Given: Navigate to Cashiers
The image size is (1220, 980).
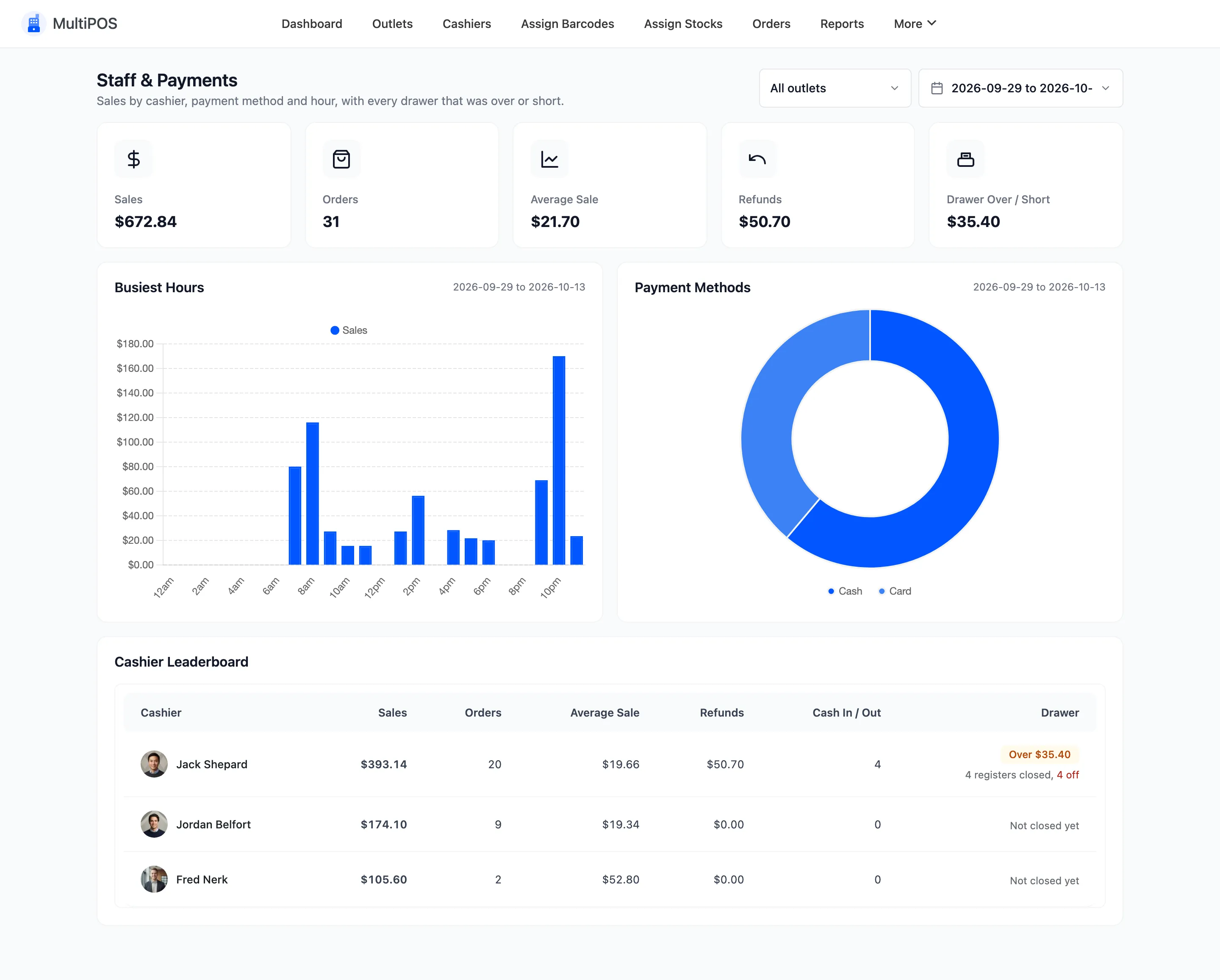Looking at the screenshot, I should pos(466,24).
